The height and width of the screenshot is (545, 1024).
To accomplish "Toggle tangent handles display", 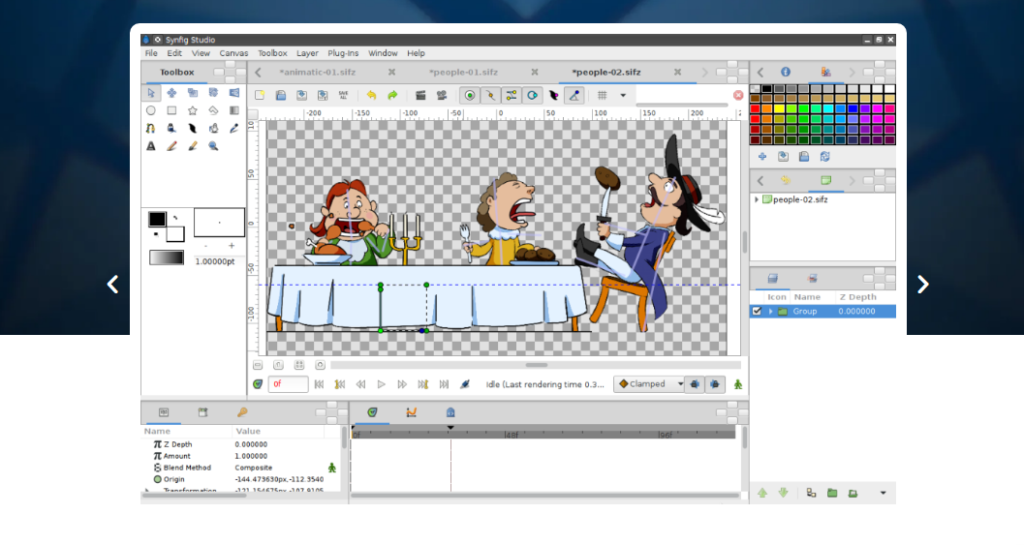I will 511,95.
